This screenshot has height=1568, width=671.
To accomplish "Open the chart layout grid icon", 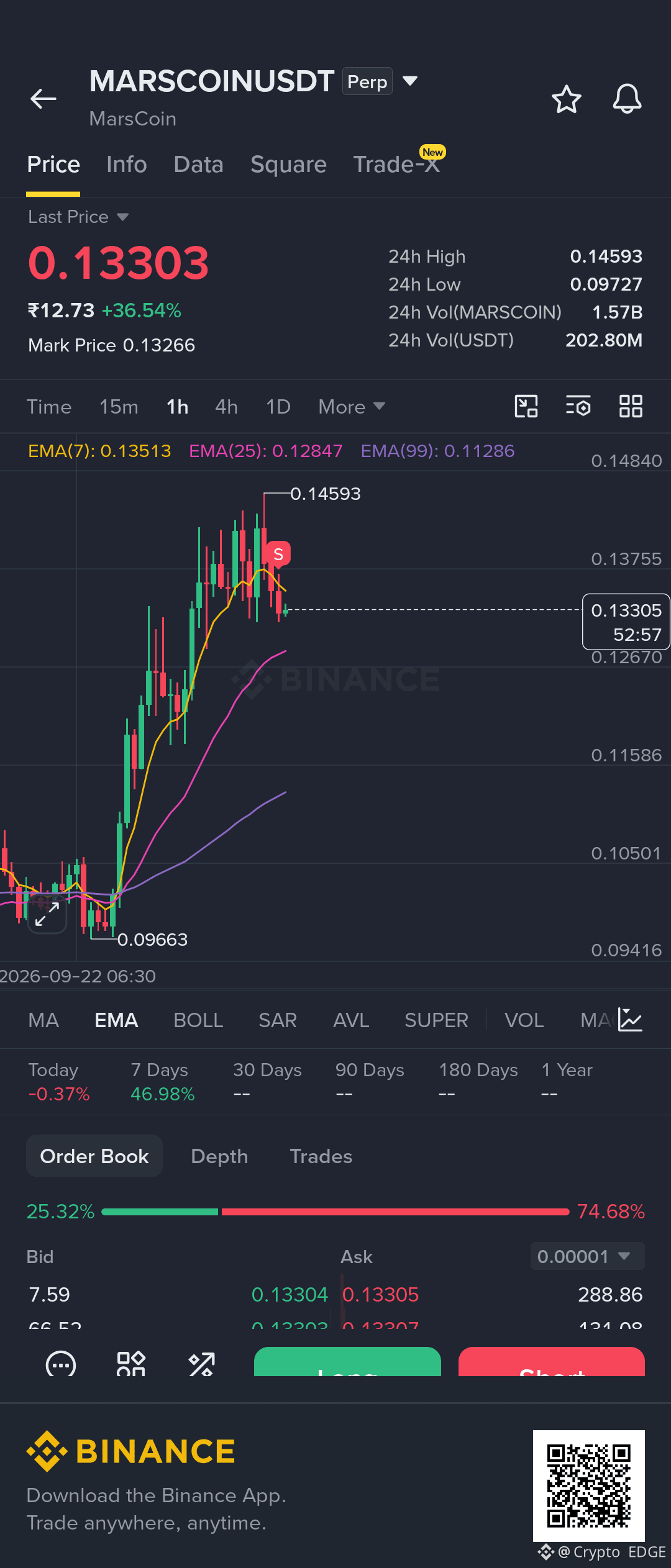I will (x=631, y=407).
